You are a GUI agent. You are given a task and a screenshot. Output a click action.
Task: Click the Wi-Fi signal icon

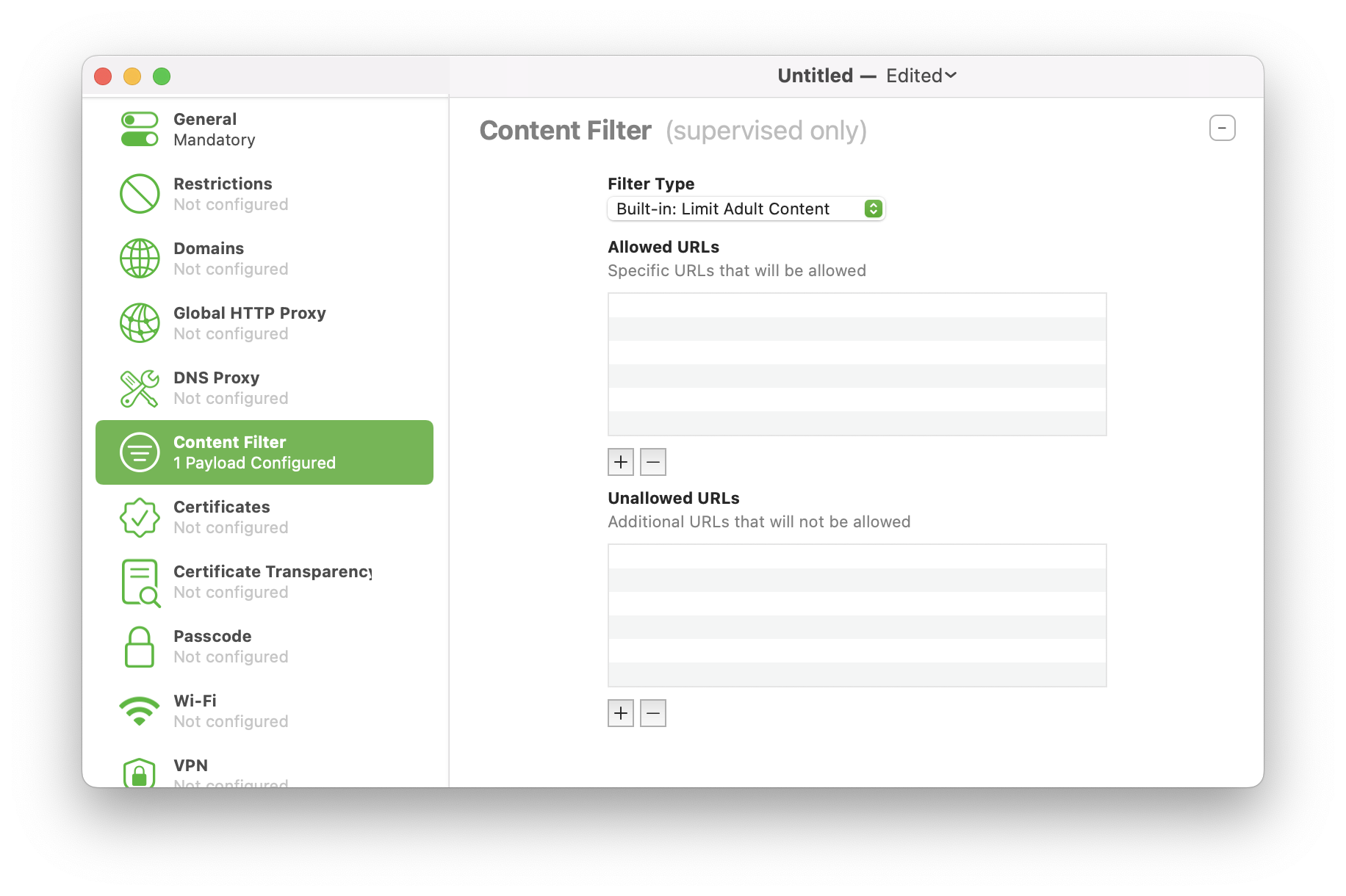(x=140, y=710)
